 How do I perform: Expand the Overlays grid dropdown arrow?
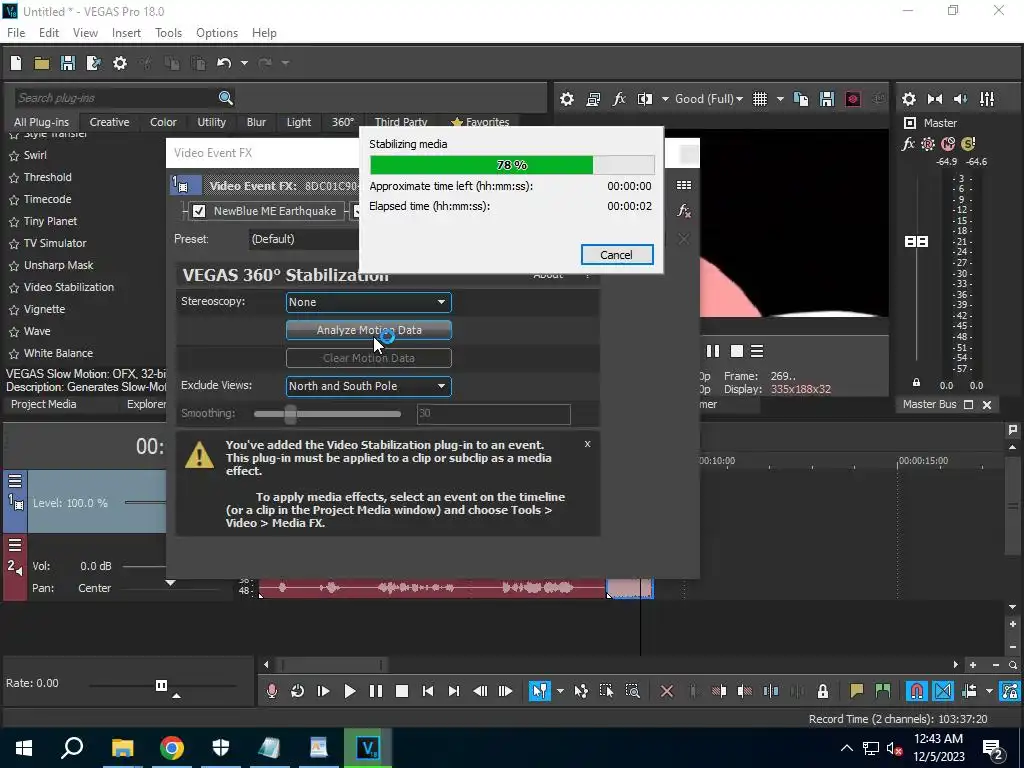pos(780,99)
